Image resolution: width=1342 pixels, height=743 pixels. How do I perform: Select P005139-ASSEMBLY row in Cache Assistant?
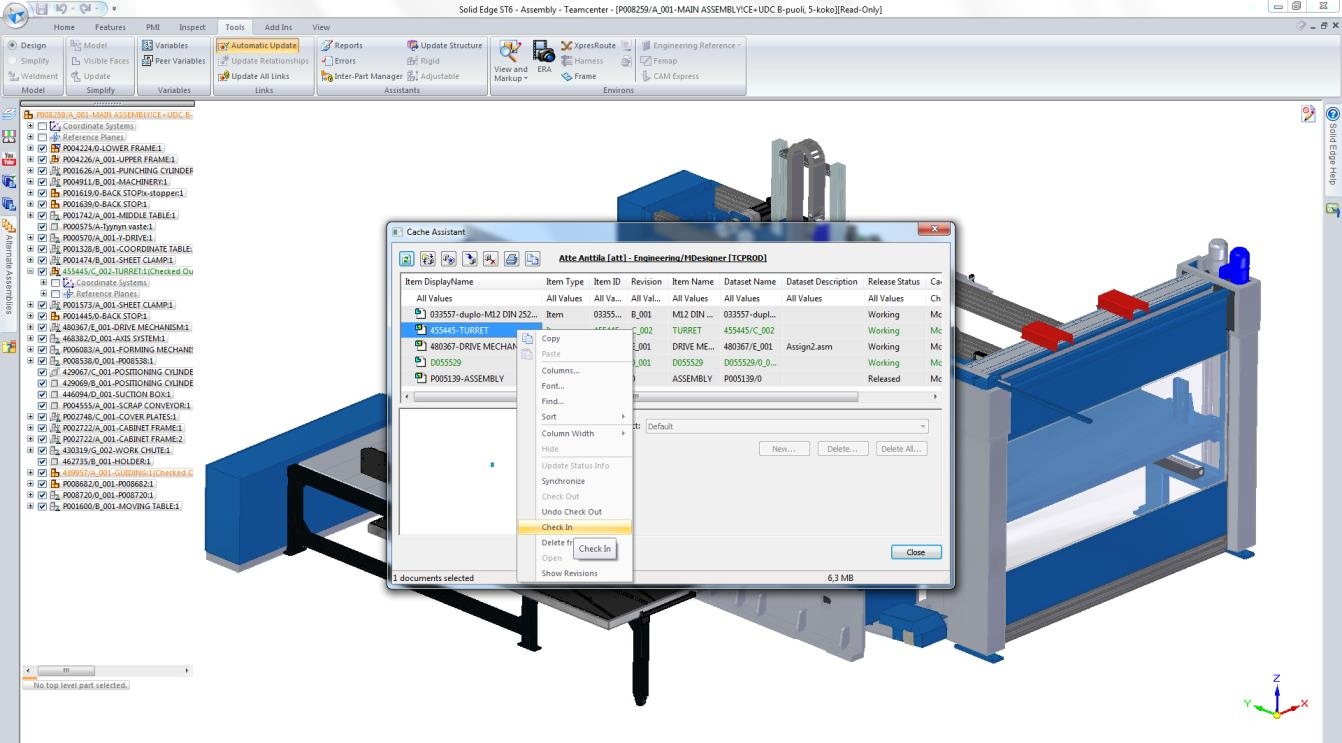click(x=670, y=379)
